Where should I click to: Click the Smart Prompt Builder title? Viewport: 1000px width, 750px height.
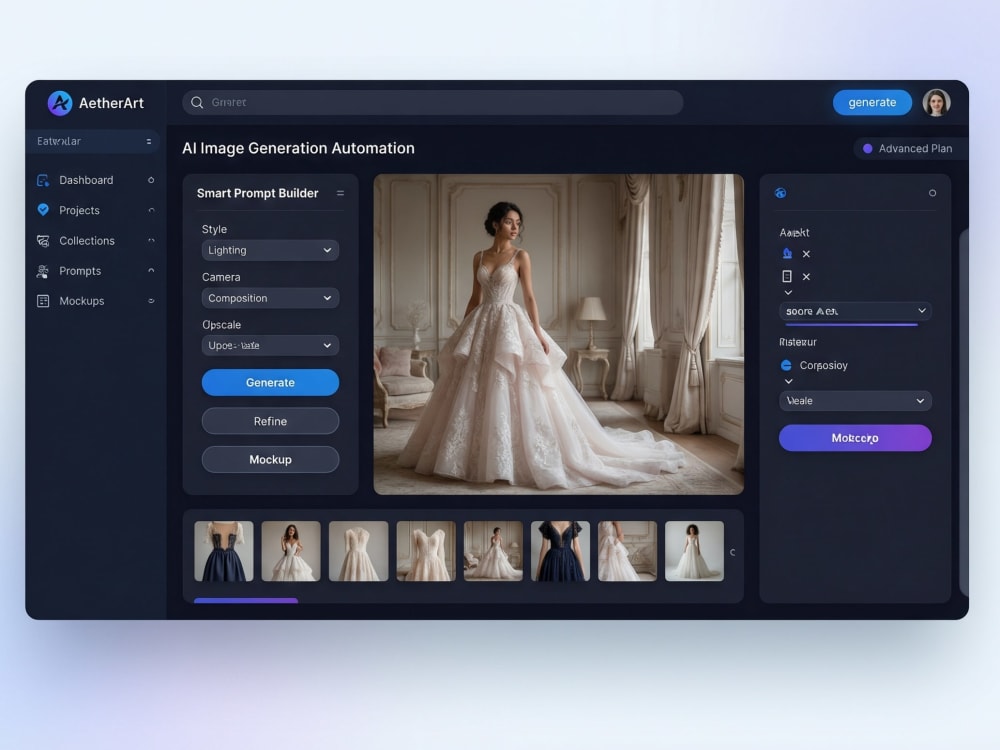click(258, 193)
